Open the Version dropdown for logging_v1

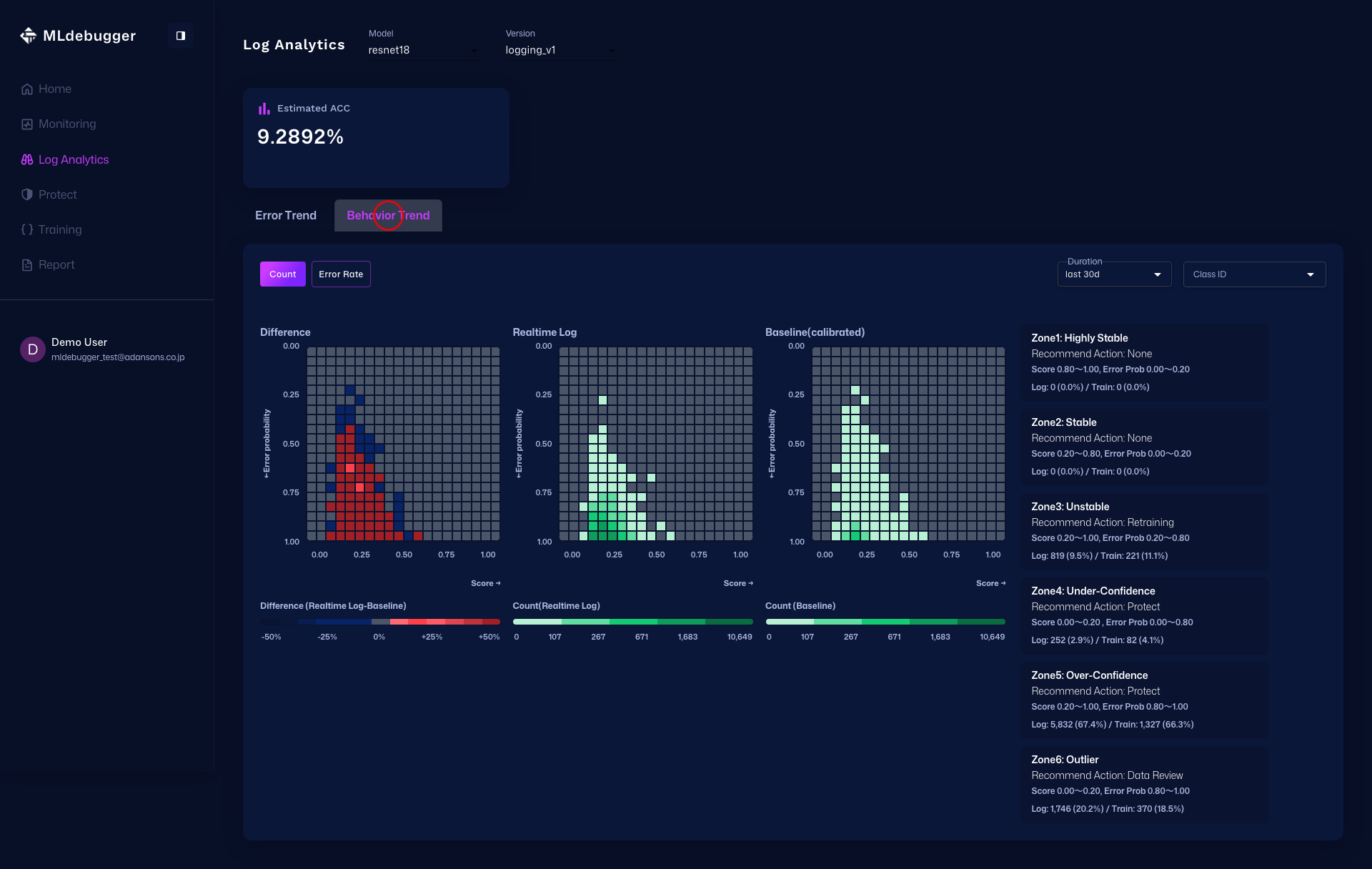562,50
